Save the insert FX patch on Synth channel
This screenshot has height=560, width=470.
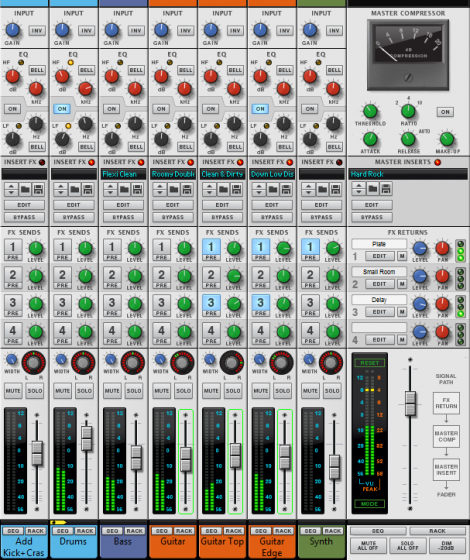pyautogui.click(x=336, y=189)
